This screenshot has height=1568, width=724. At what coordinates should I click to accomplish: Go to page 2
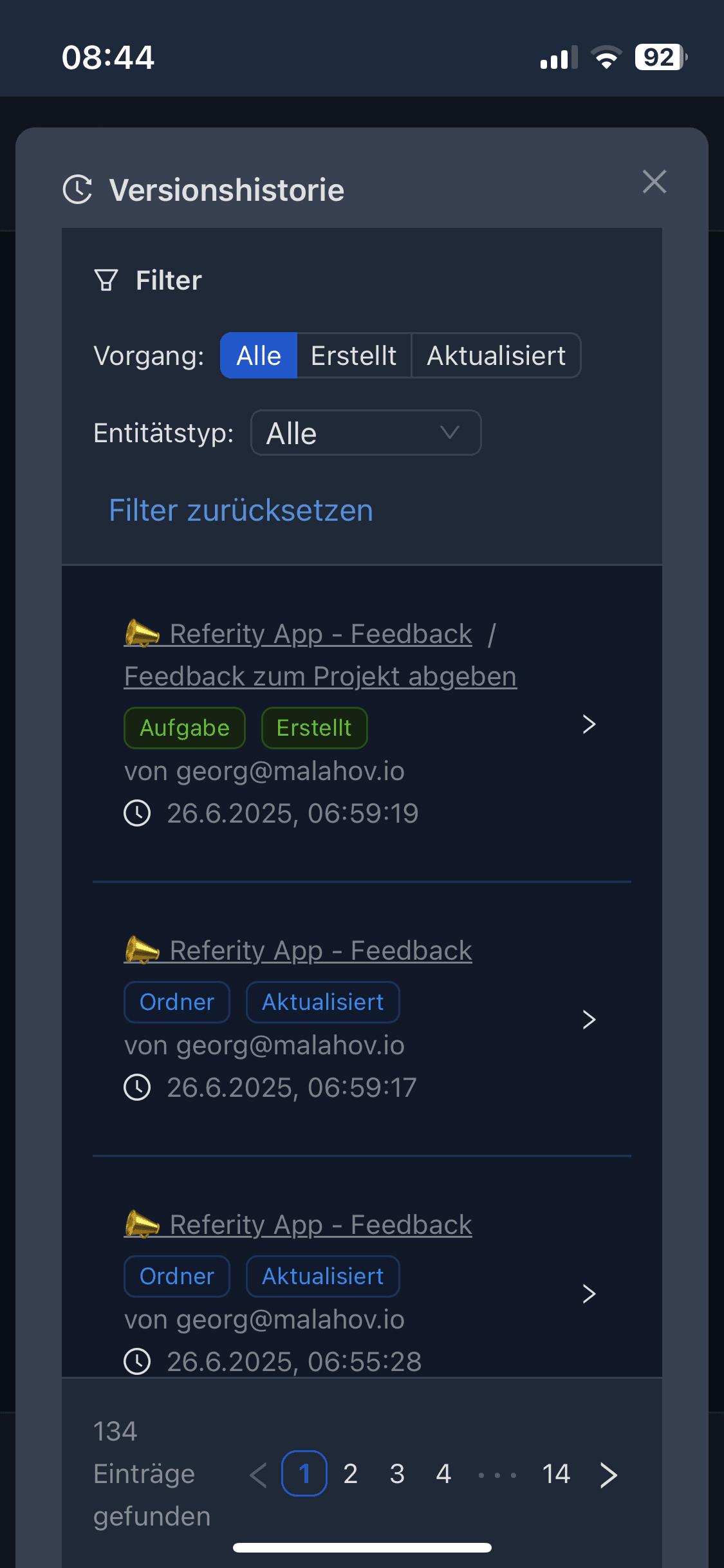[351, 1473]
